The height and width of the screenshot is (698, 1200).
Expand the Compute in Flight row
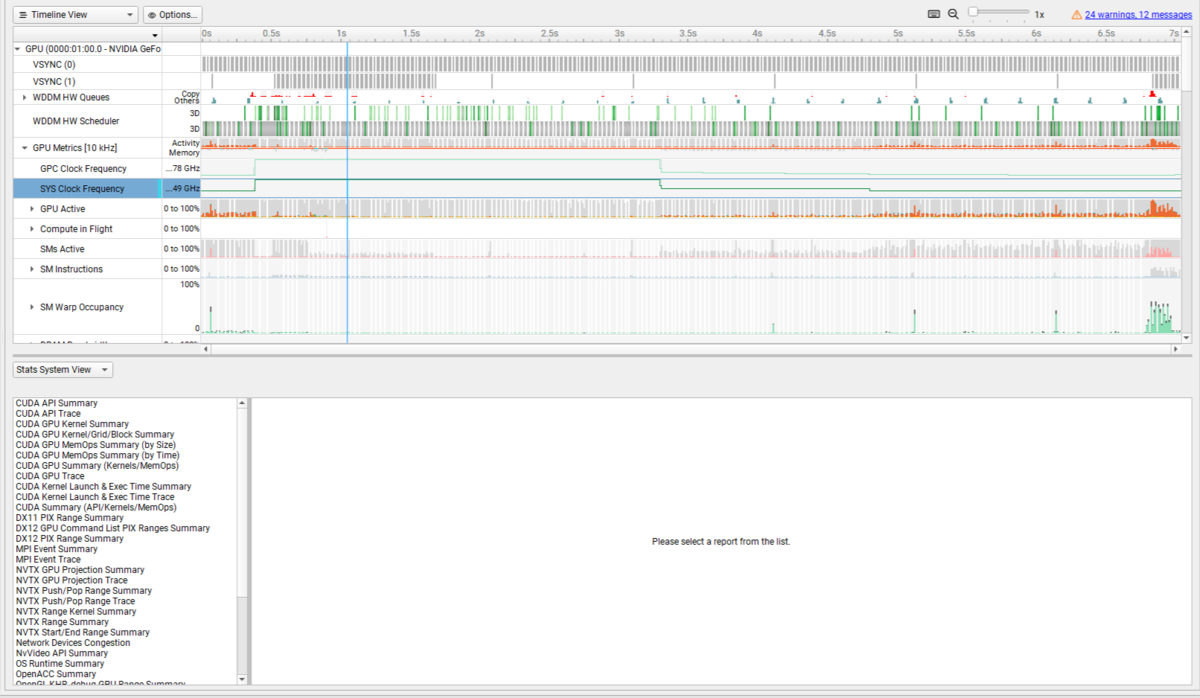click(x=32, y=229)
